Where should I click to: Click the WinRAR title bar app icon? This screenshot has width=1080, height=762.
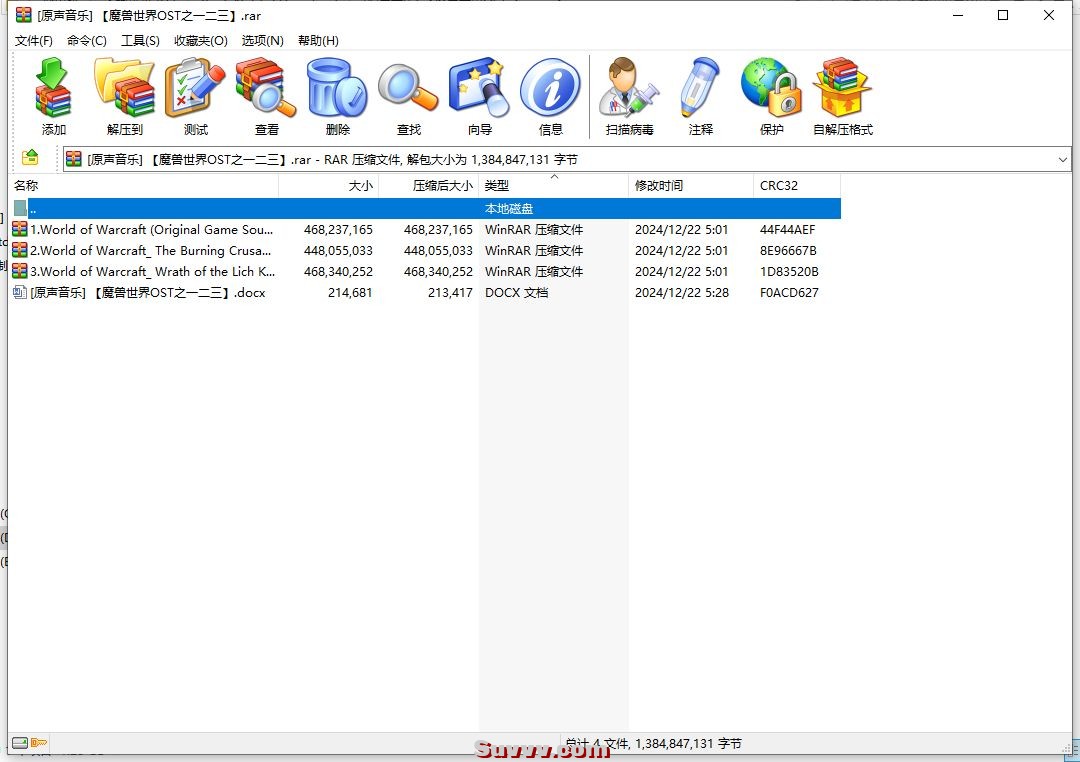(23, 14)
